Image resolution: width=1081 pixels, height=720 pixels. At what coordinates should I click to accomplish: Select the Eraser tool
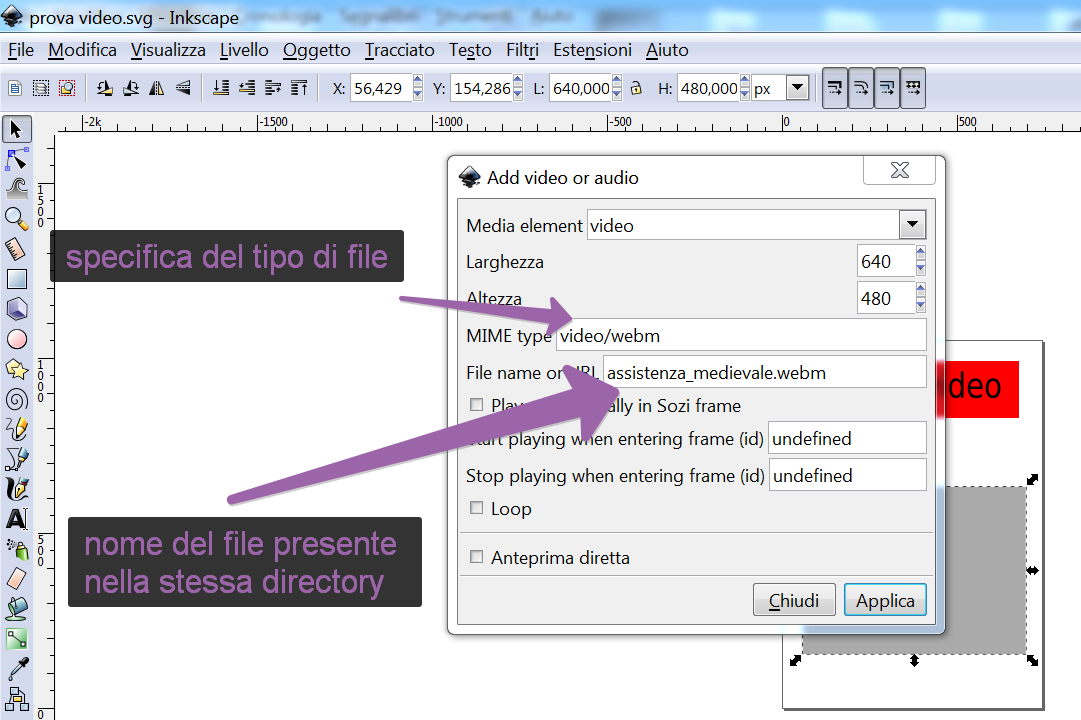tap(16, 579)
